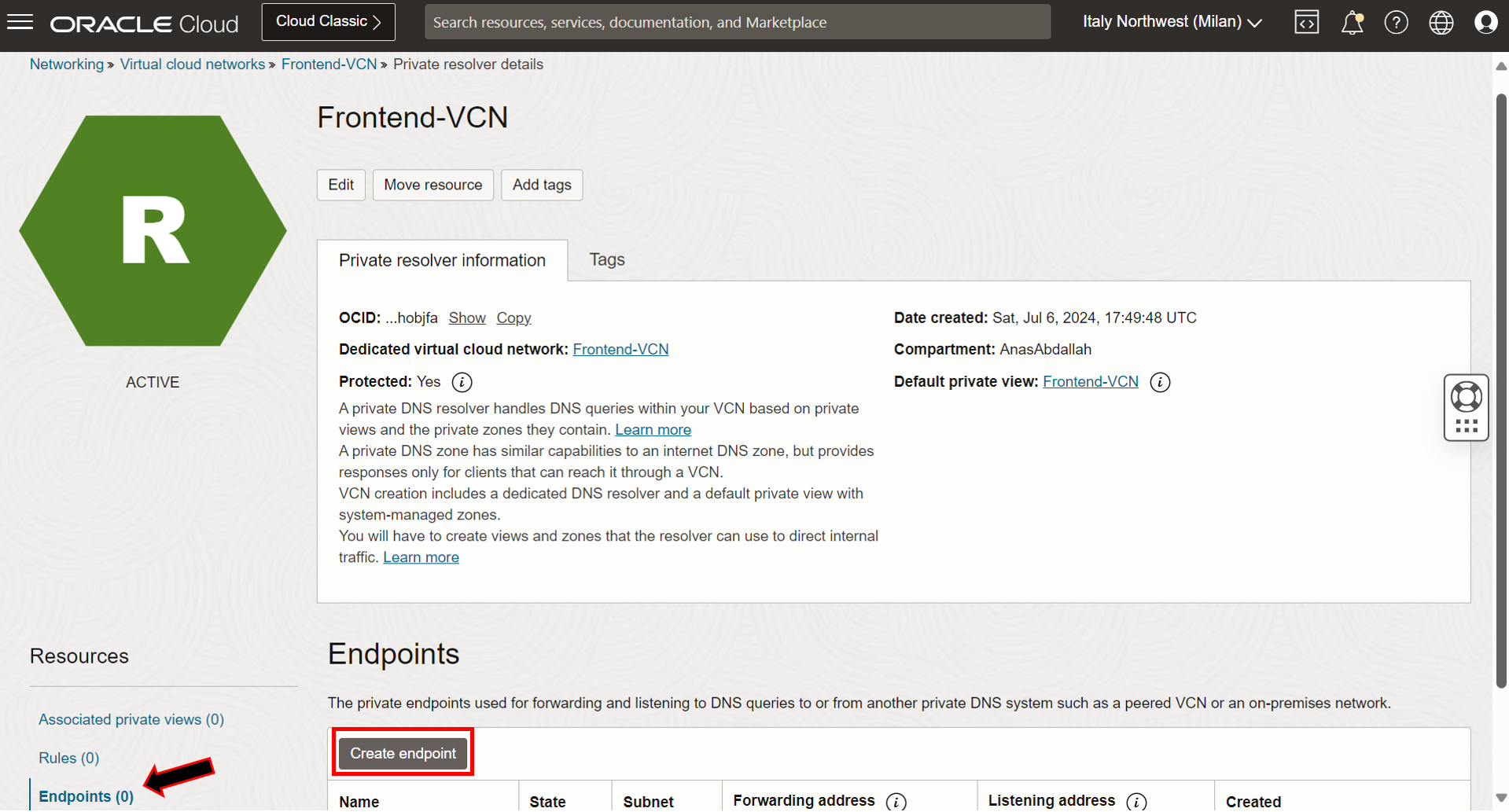Click the Frontend-VCN page title
The height and width of the screenshot is (812, 1509).
pyautogui.click(x=413, y=118)
